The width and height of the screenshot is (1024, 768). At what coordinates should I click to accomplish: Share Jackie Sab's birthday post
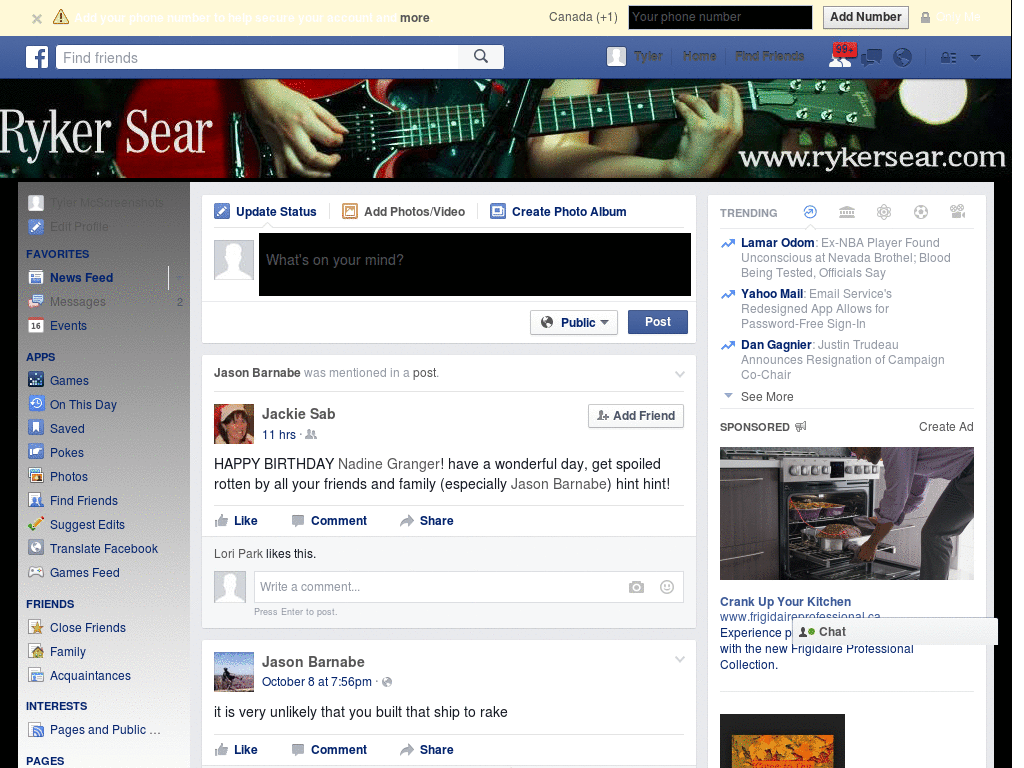(427, 520)
